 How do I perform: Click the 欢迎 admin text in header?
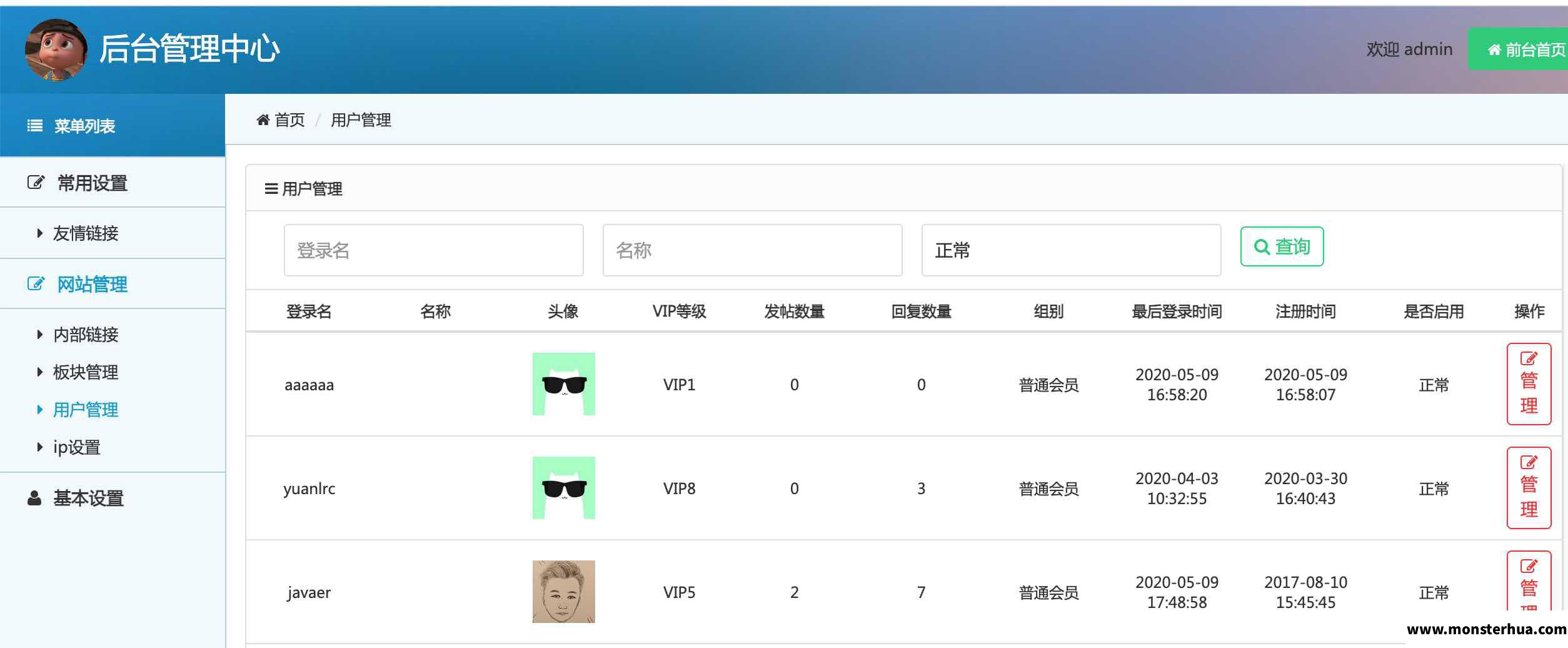click(x=1409, y=49)
